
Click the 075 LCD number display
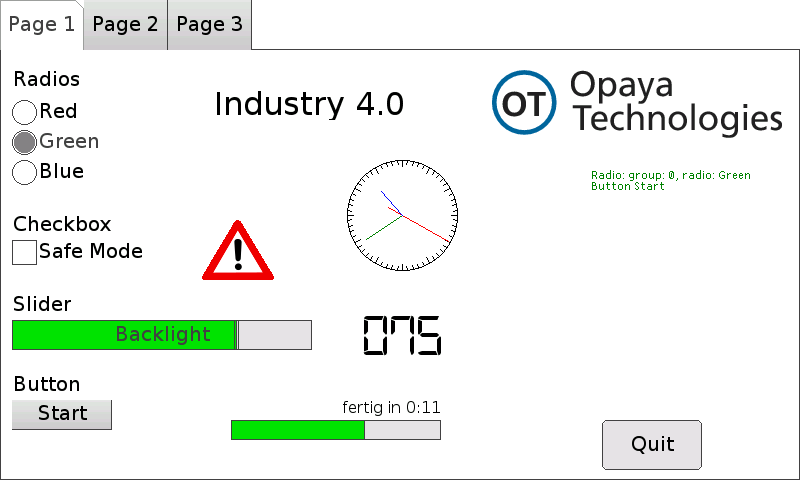click(402, 335)
